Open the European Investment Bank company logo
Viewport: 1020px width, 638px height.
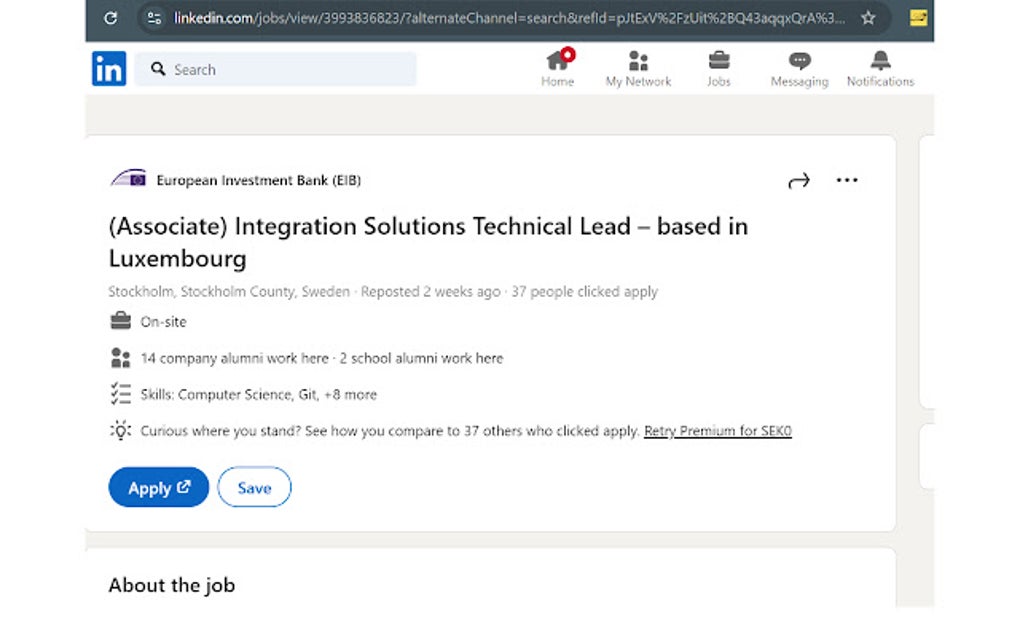pos(128,176)
